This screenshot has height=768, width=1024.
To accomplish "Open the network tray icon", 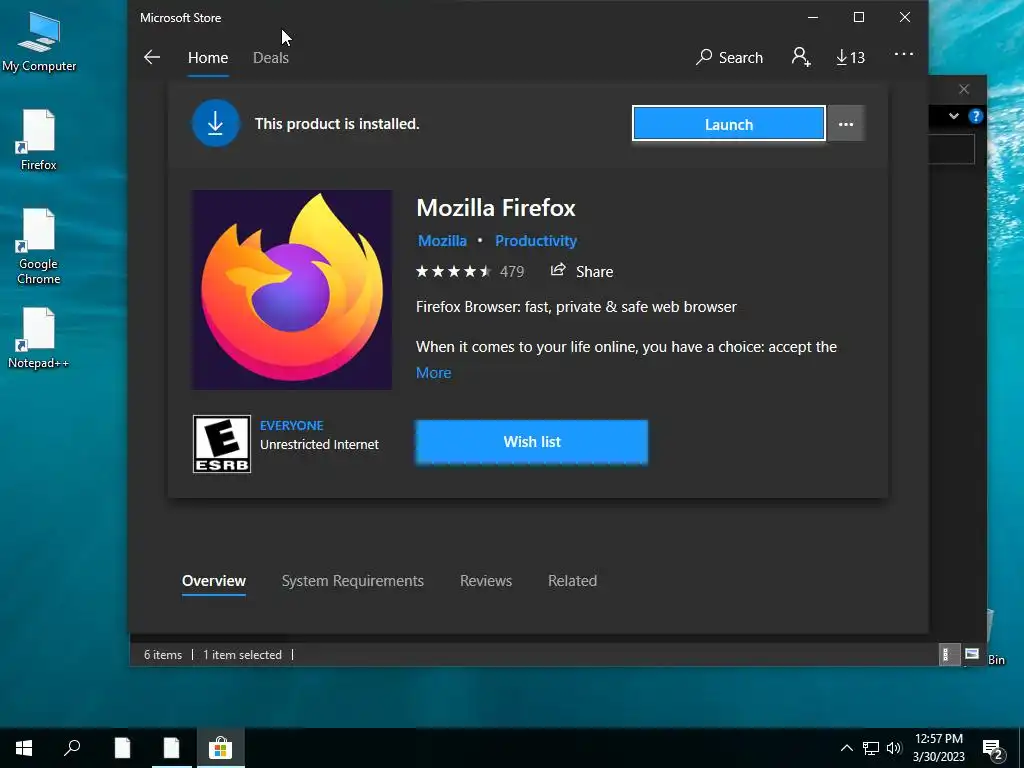I will [x=871, y=748].
